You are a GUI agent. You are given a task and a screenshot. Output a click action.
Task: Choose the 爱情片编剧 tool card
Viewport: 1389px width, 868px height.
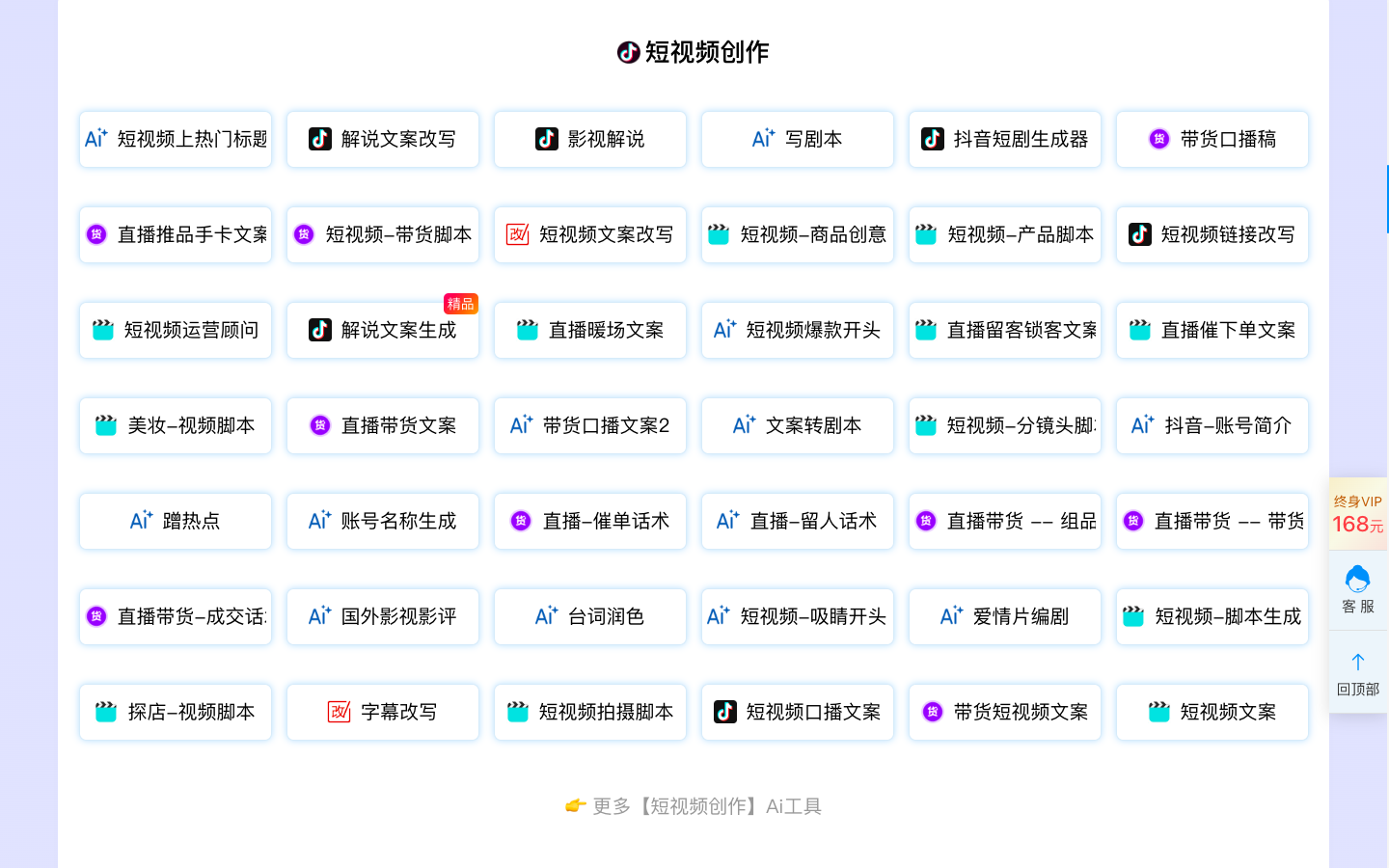(x=1005, y=616)
